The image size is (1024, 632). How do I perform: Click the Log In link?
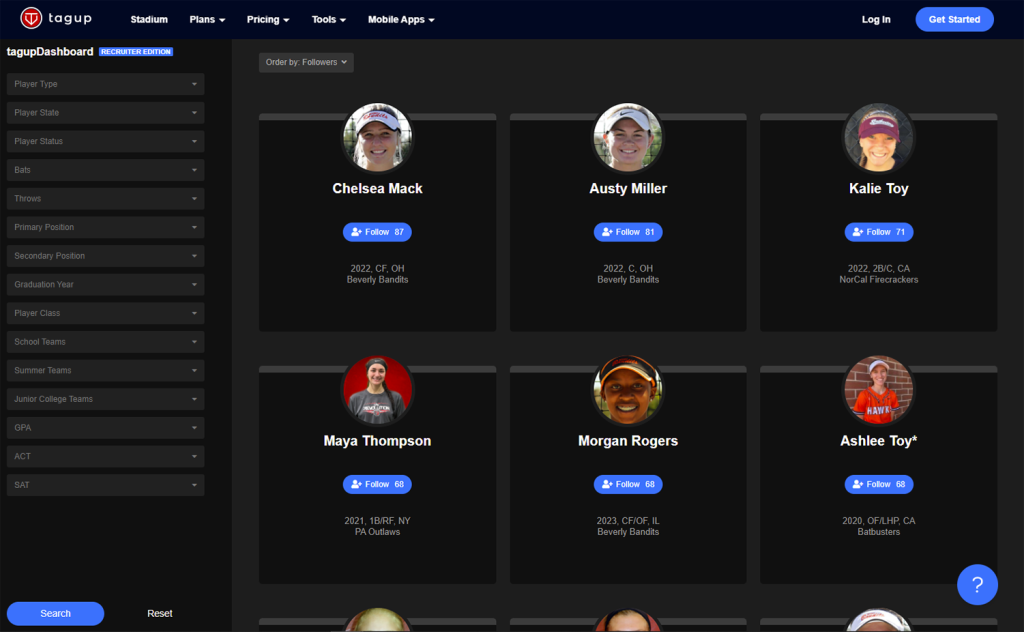coord(876,20)
